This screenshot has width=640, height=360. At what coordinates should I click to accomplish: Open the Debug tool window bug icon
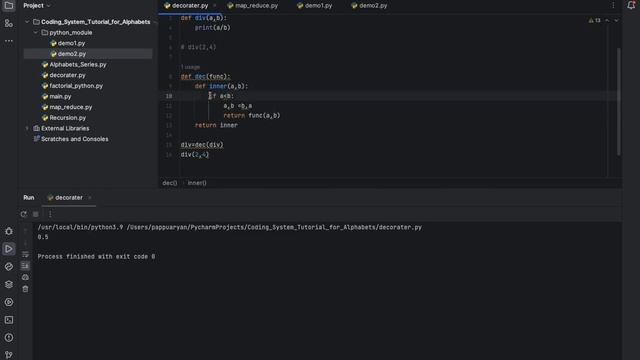(9, 231)
